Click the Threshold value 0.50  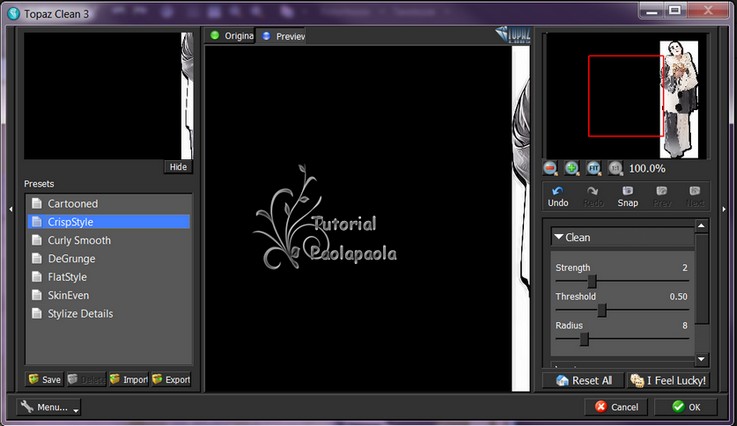678,297
